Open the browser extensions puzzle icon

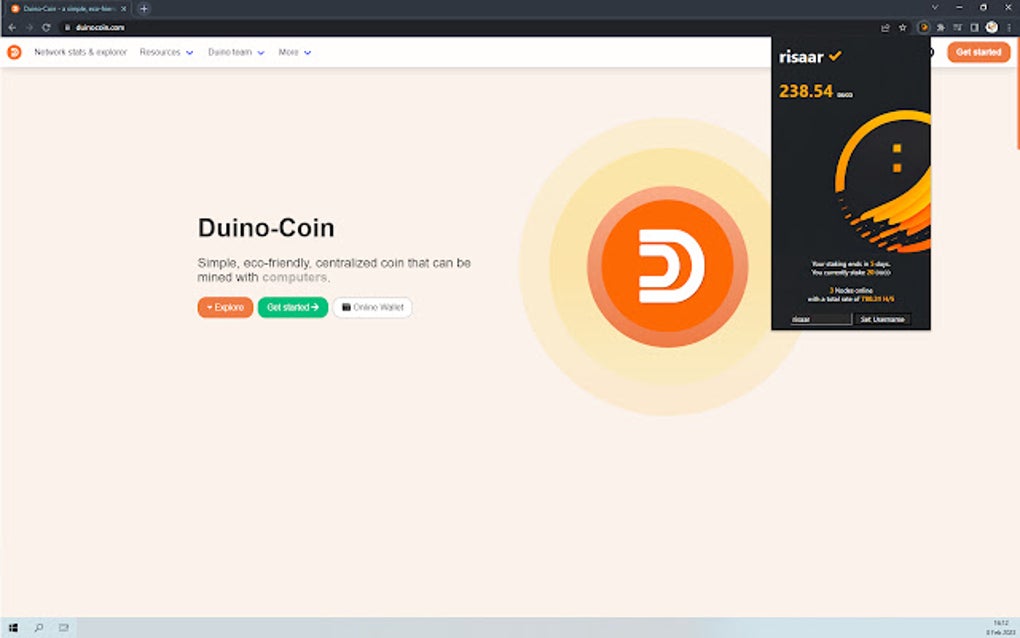tap(941, 27)
